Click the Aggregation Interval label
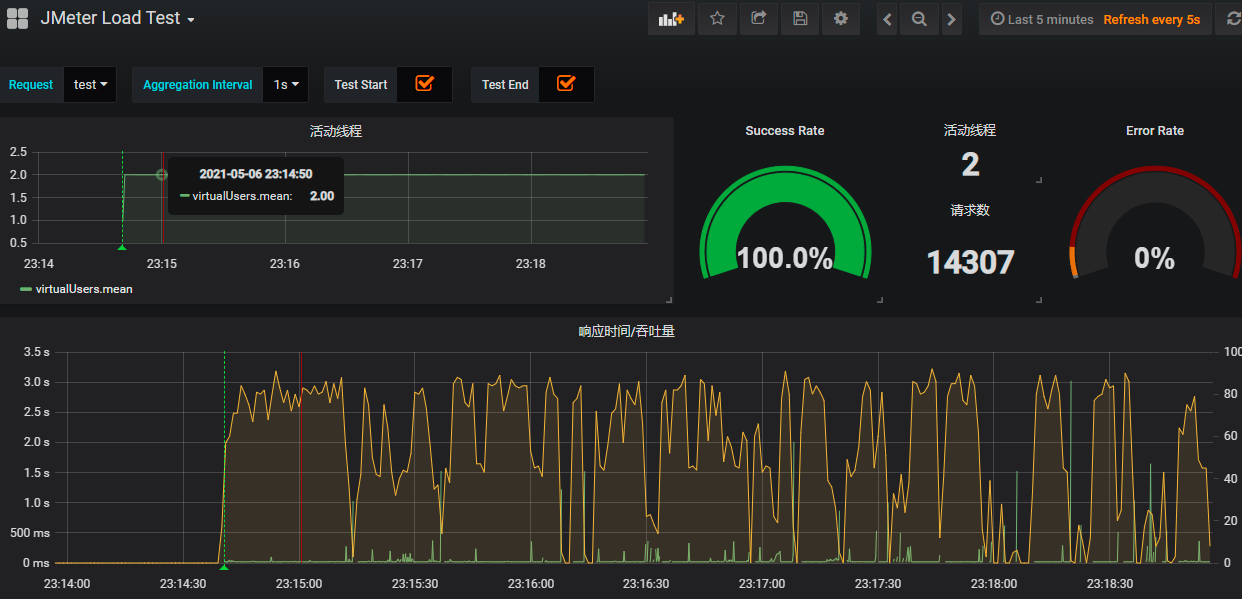1242x599 pixels. tap(198, 85)
